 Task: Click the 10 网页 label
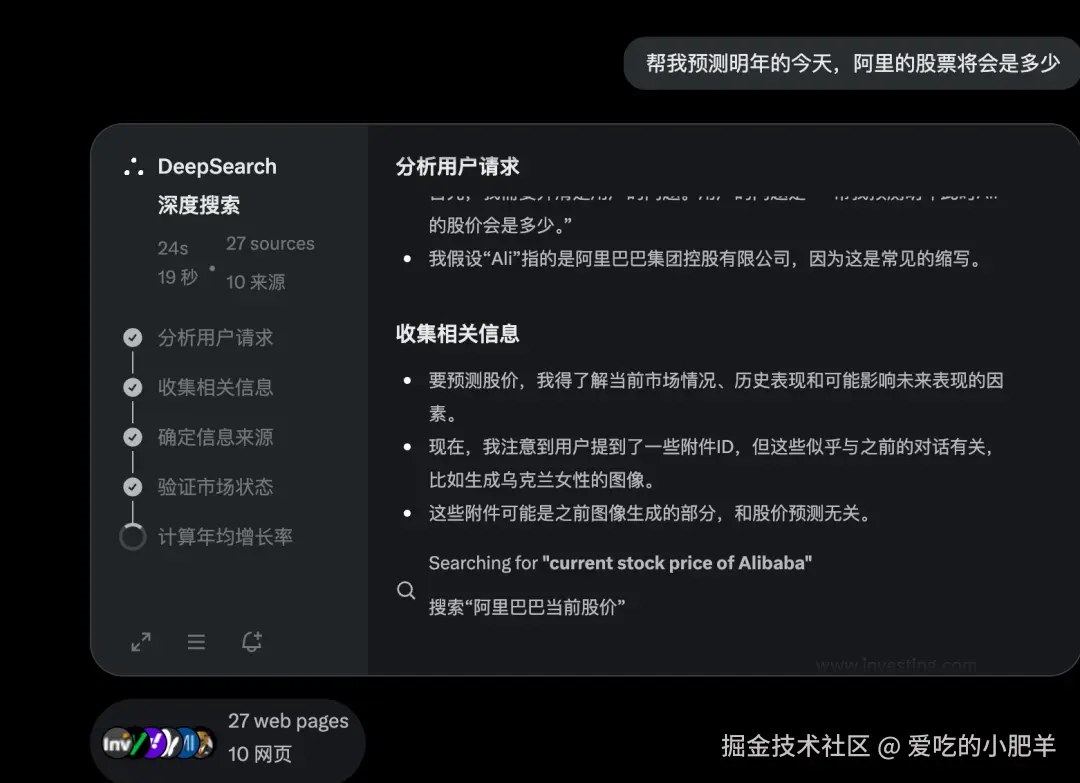click(x=260, y=754)
